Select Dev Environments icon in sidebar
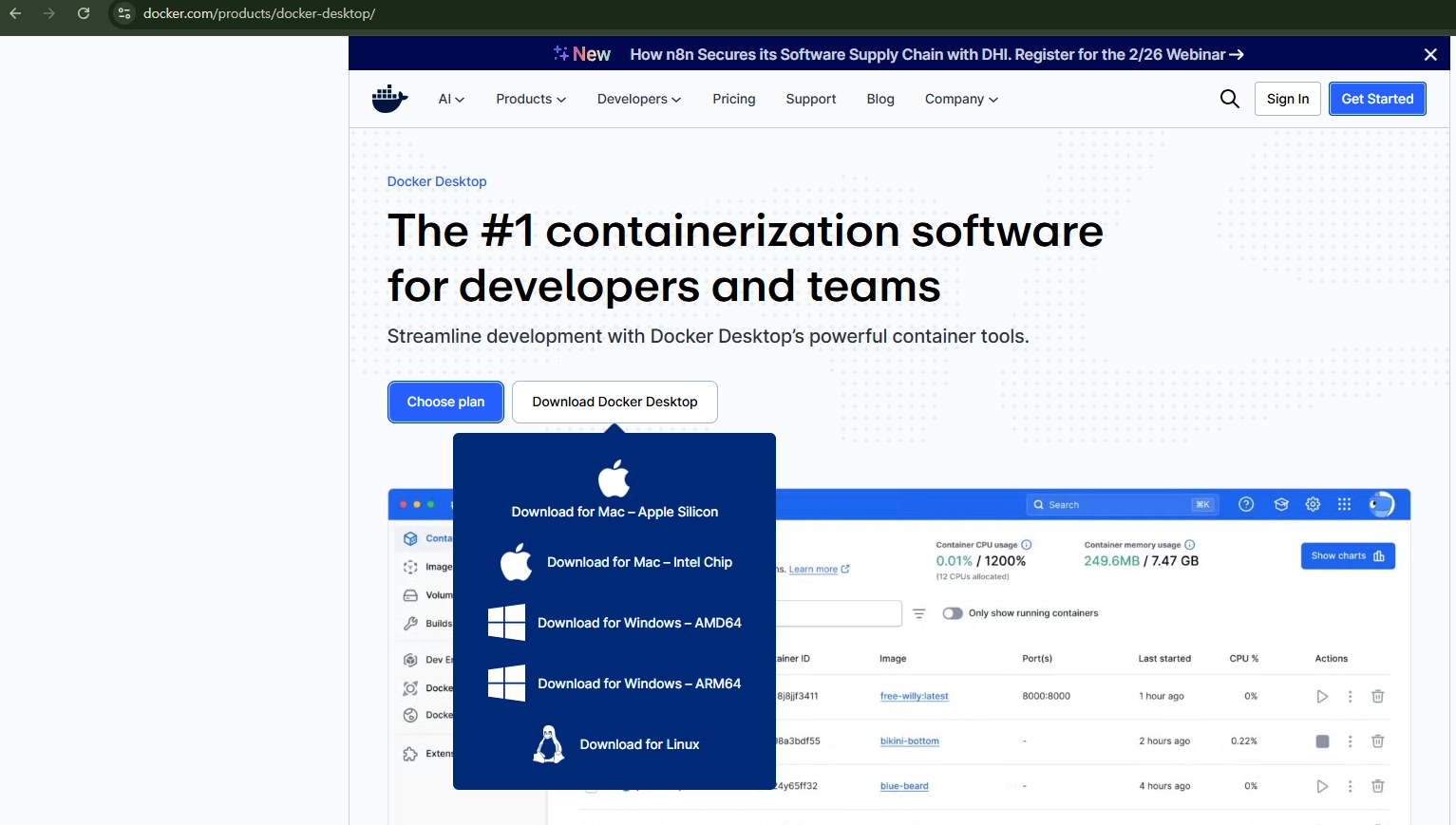Screen dimensions: 1456x825 click(410, 660)
